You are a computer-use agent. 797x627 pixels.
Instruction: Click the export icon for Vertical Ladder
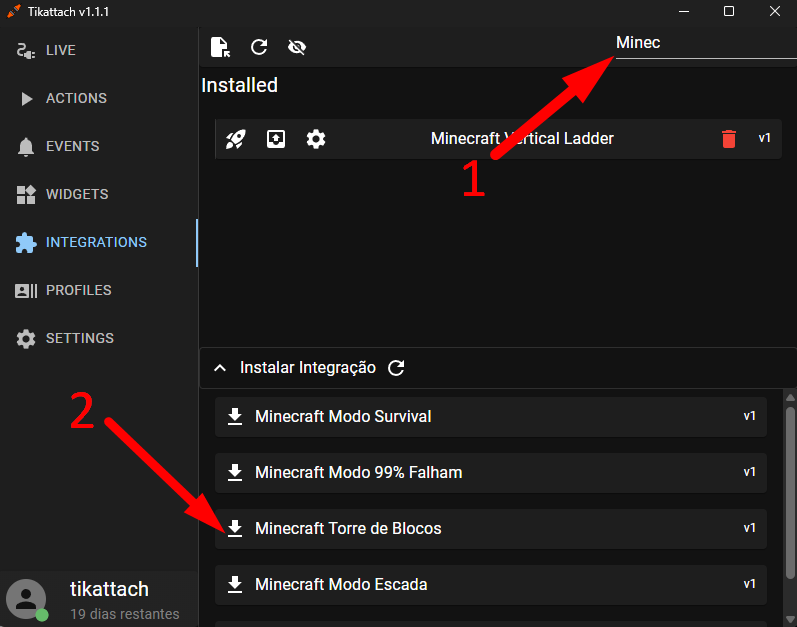click(x=276, y=139)
